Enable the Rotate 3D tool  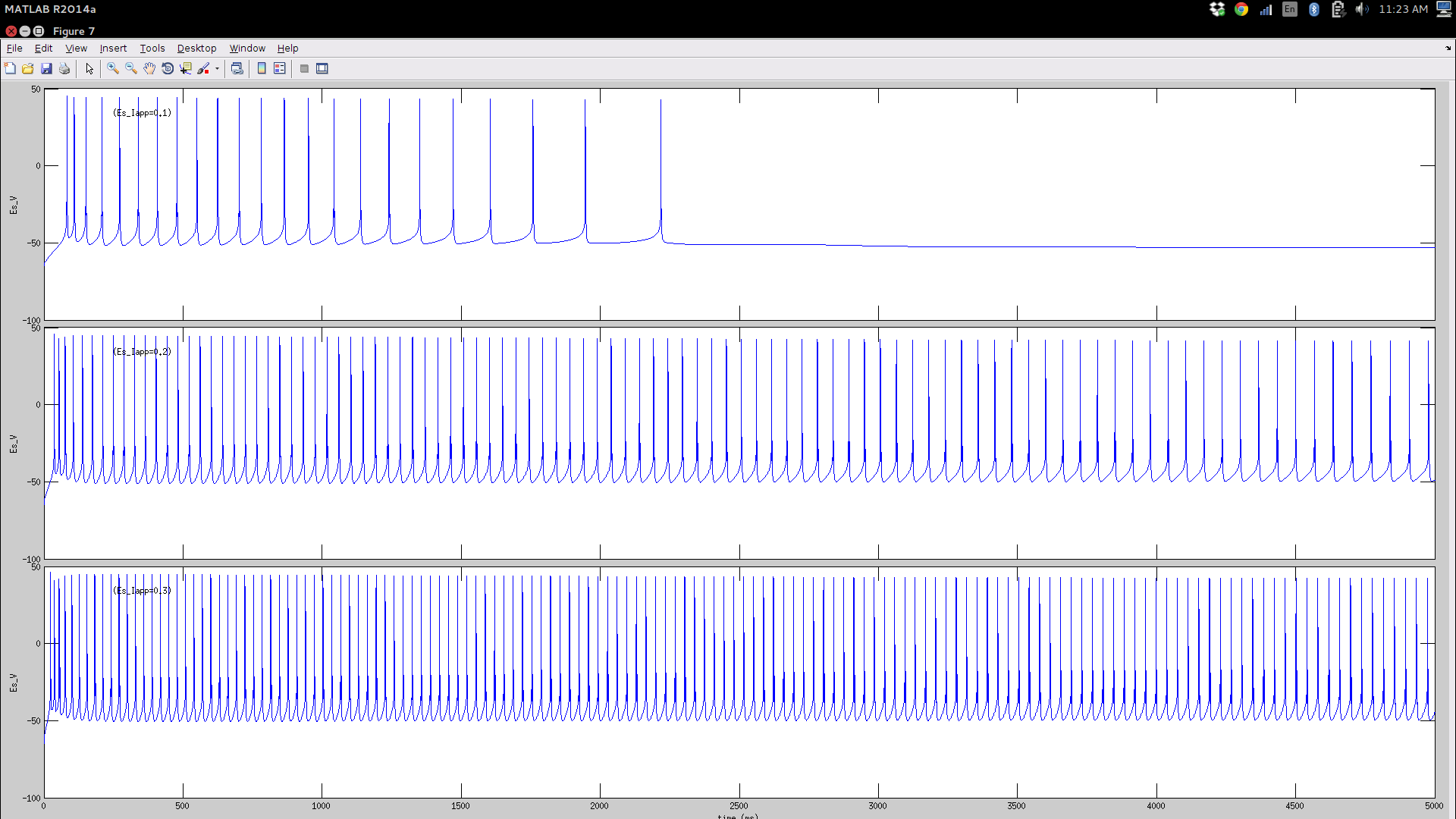168,68
